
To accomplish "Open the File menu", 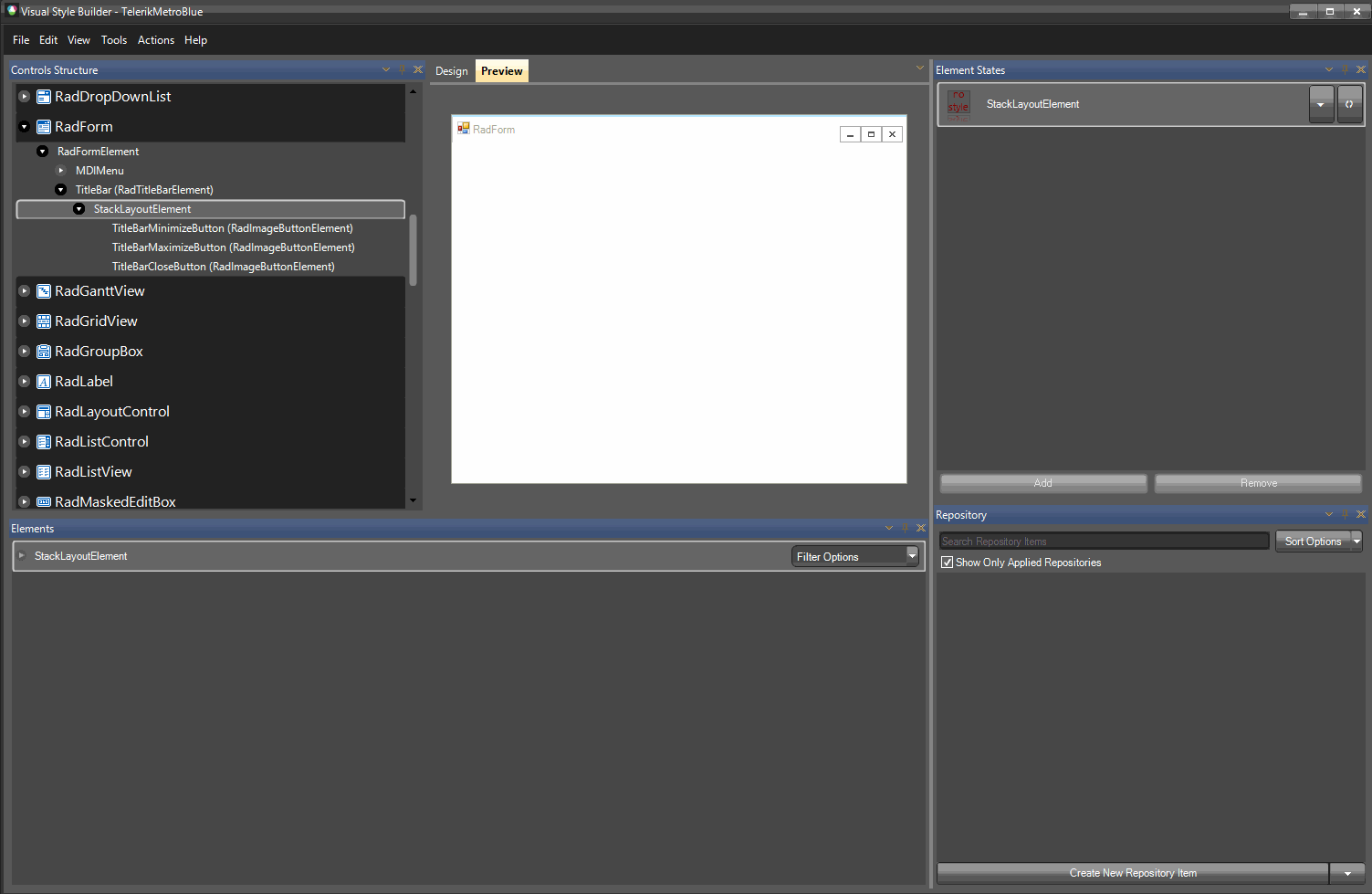I will point(21,40).
